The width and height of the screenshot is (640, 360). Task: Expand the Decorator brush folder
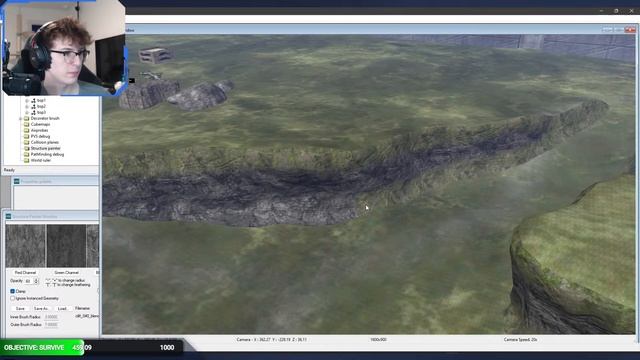coord(20,118)
